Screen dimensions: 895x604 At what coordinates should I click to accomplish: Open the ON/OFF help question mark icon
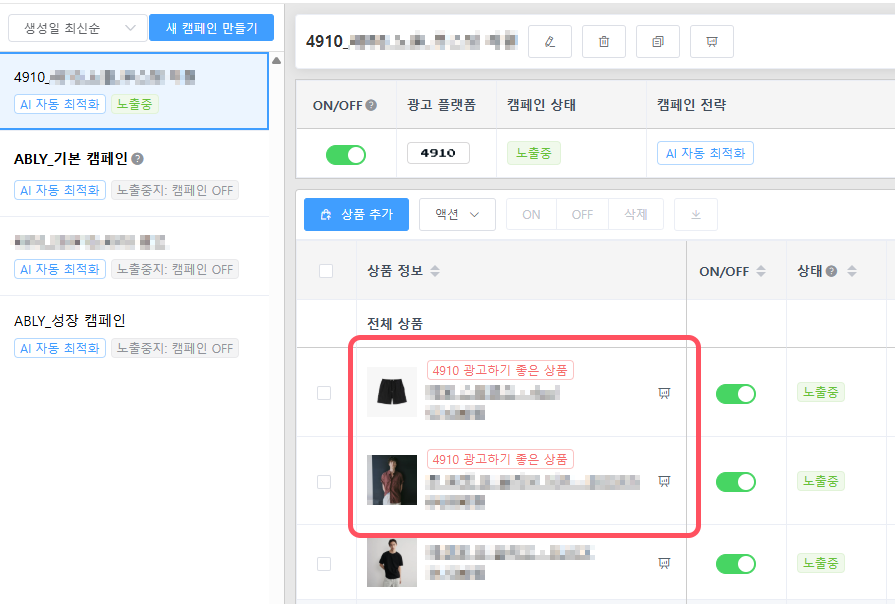coord(371,105)
